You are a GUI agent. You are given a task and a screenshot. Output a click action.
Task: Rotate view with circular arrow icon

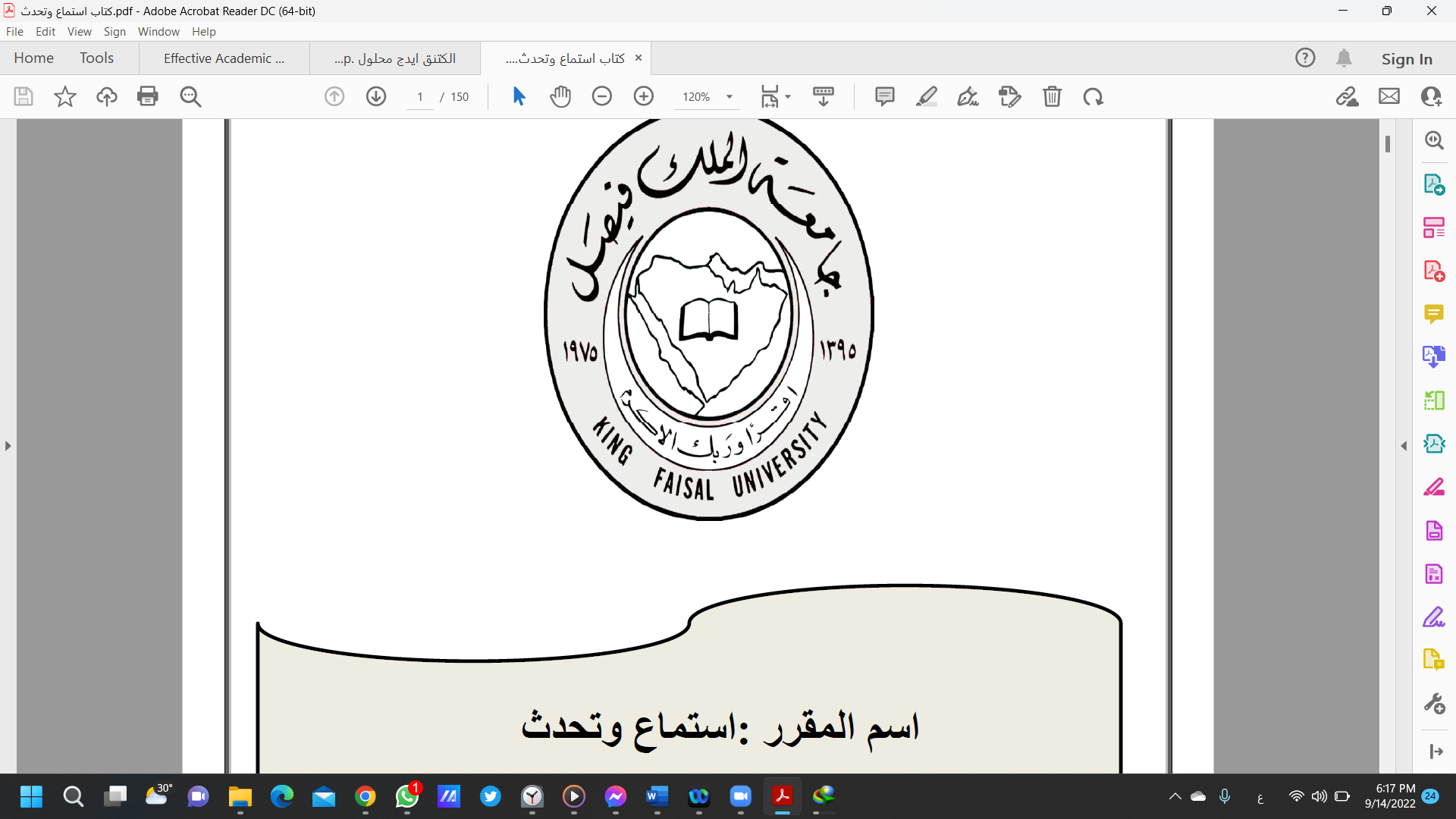click(1094, 96)
